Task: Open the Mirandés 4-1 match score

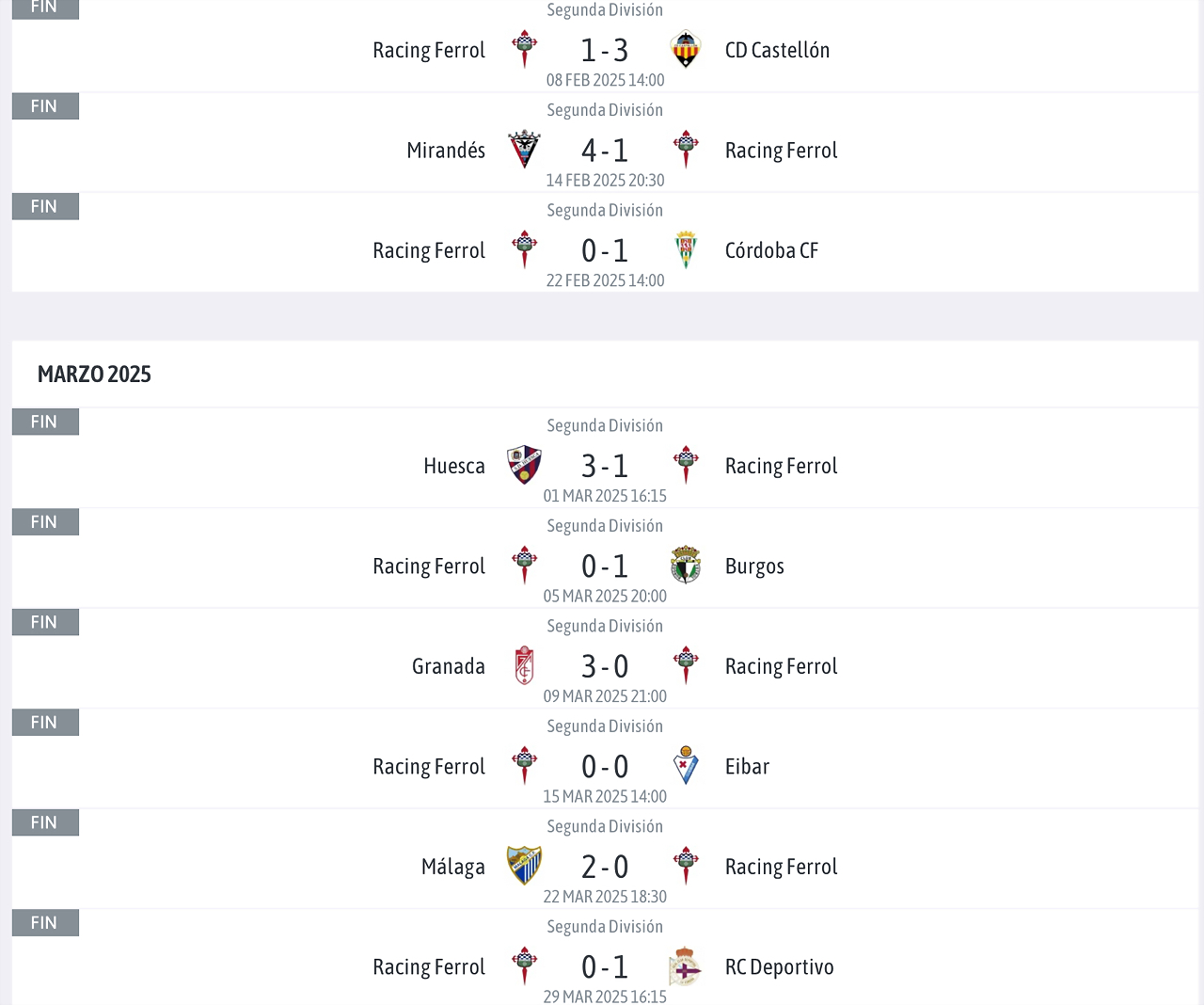Action: click(605, 151)
